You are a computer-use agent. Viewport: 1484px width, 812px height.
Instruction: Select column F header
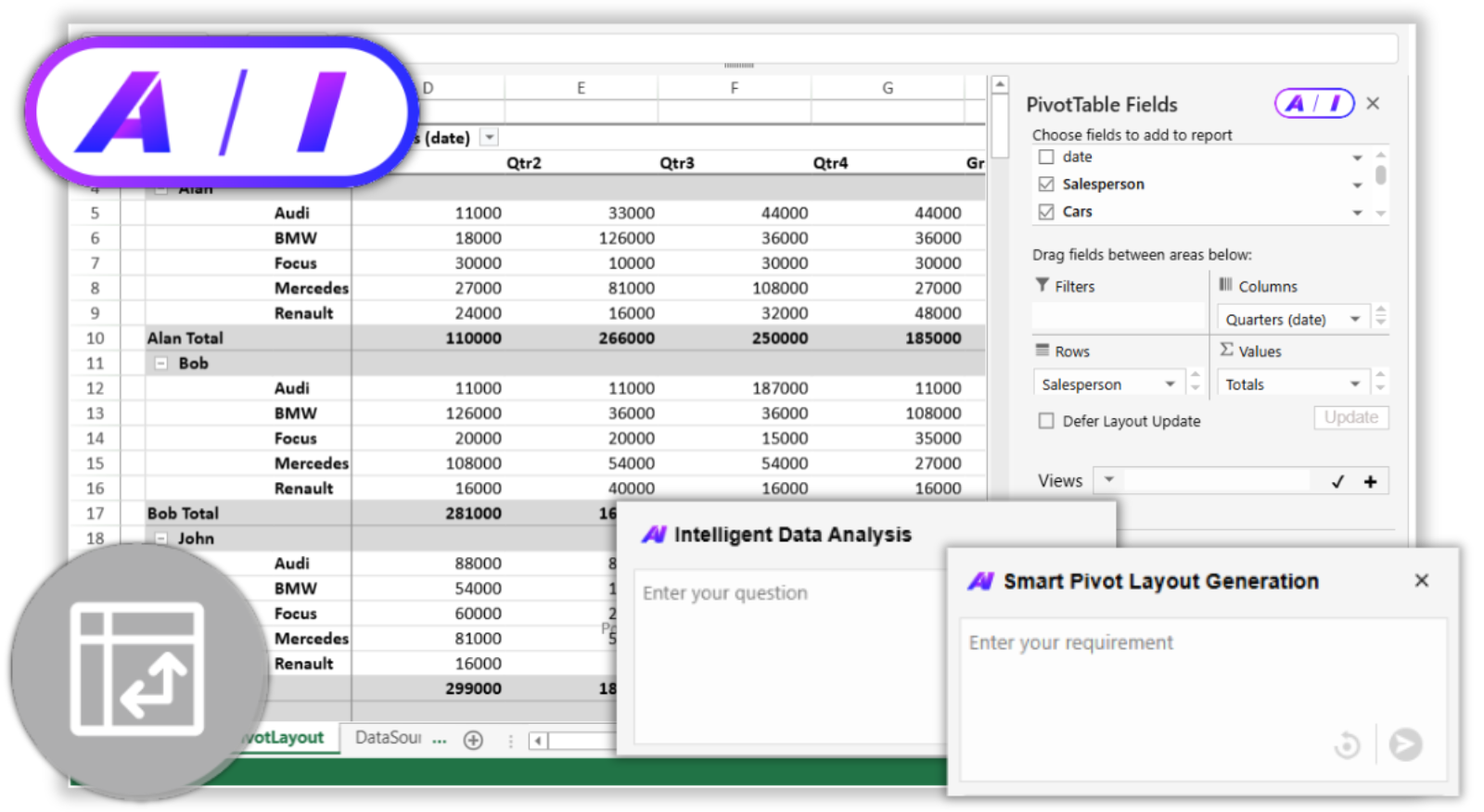click(x=735, y=88)
